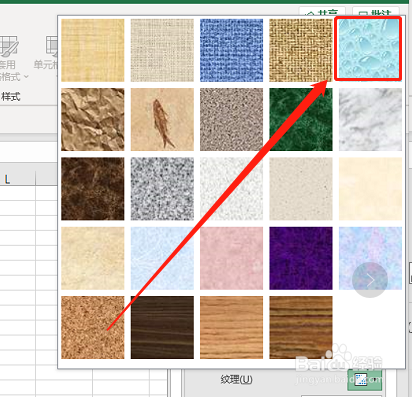Apply the Purple mesh texture
Viewport: 412px width, 397px height.
pyautogui.click(x=301, y=258)
